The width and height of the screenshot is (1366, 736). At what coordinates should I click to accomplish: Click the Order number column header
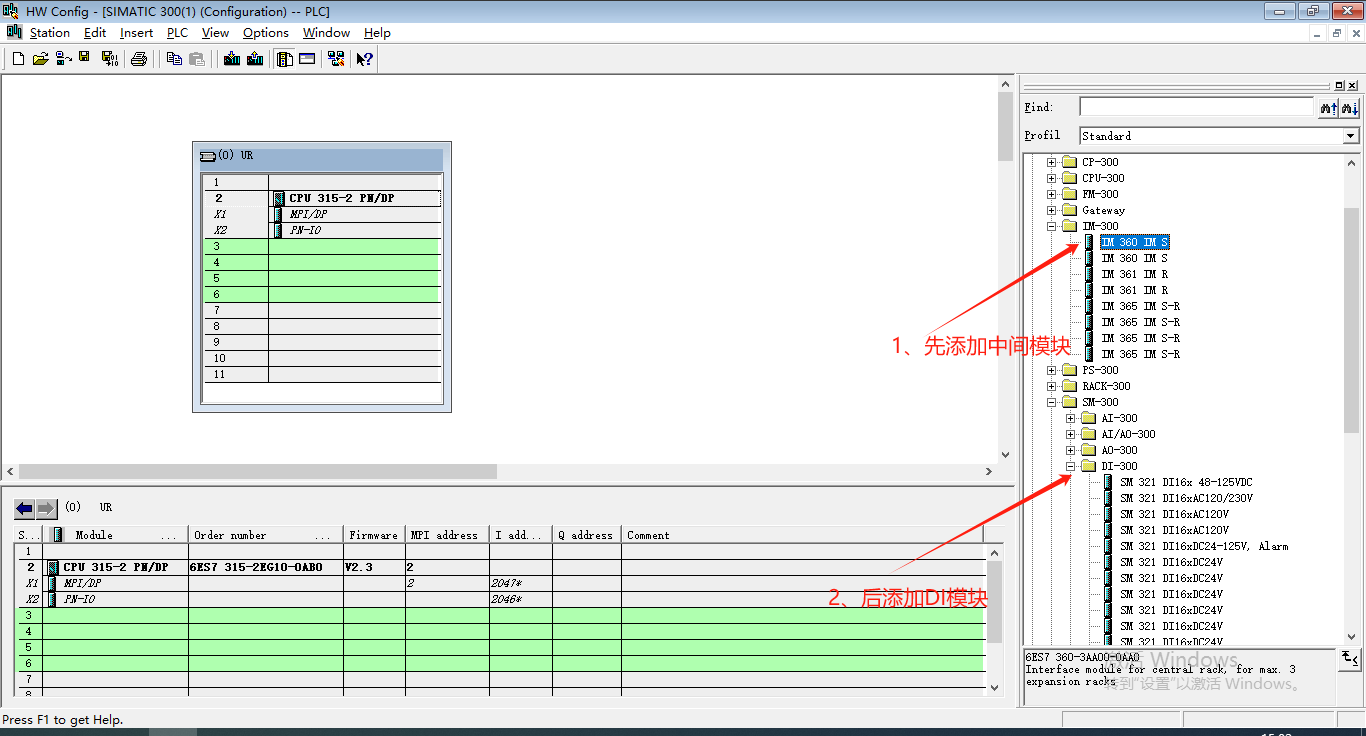pos(265,535)
